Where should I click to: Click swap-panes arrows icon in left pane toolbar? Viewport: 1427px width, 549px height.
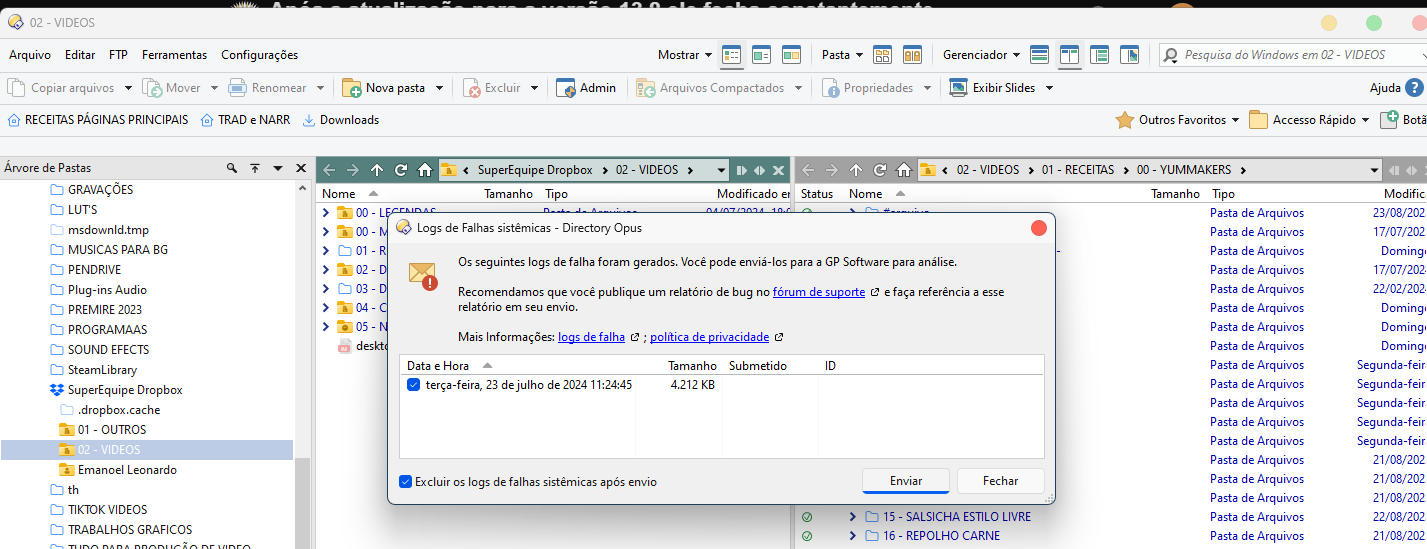[x=760, y=170]
